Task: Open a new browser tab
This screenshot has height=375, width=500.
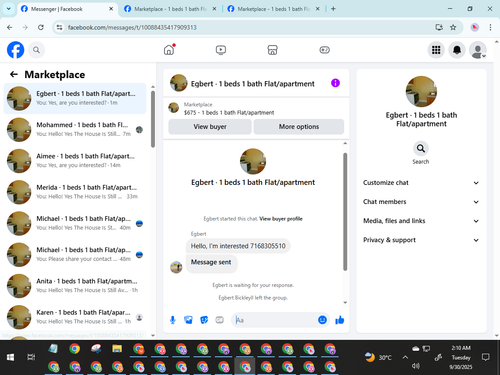Action: (x=333, y=9)
